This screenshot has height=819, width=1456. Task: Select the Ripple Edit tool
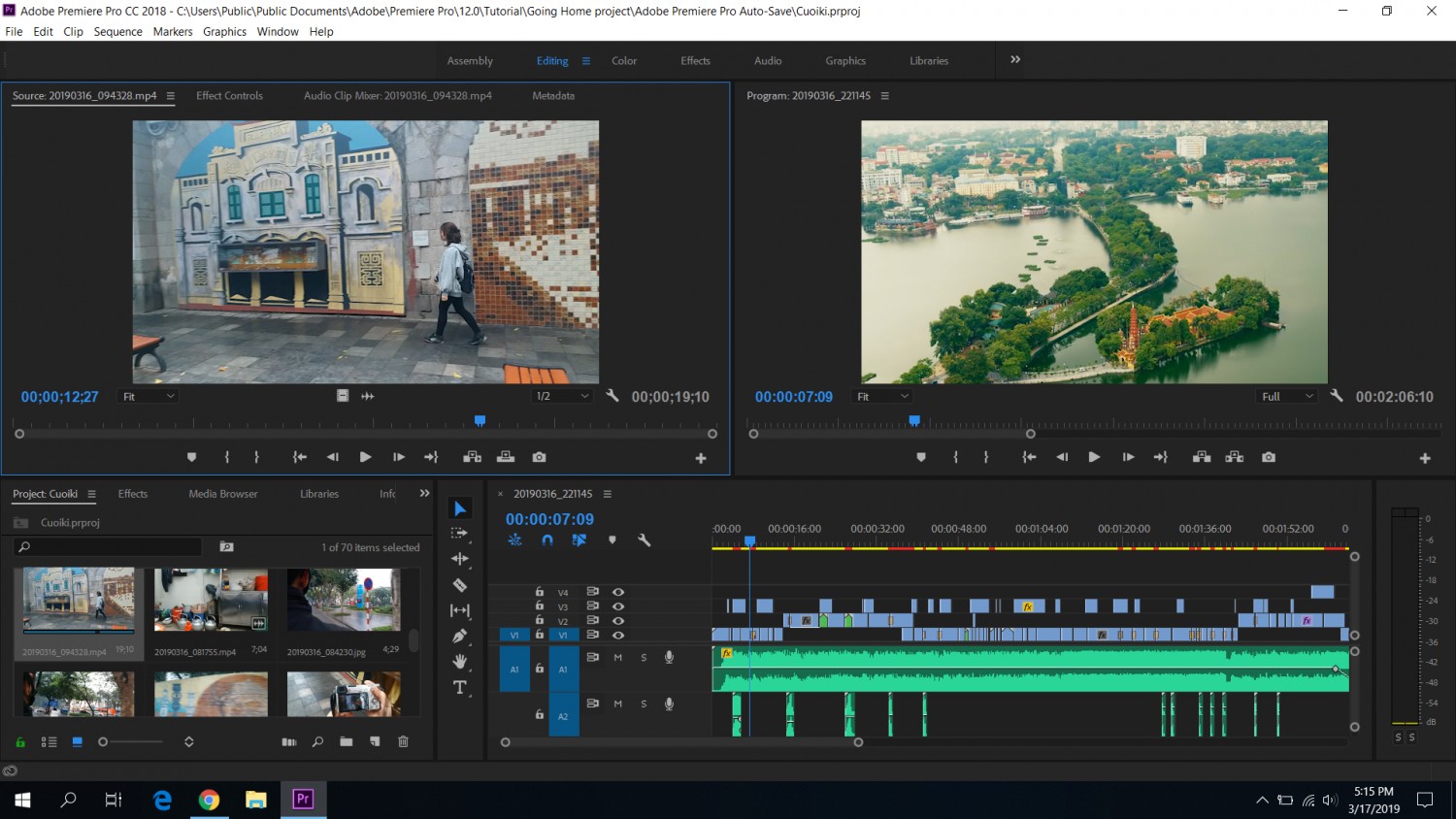460,559
